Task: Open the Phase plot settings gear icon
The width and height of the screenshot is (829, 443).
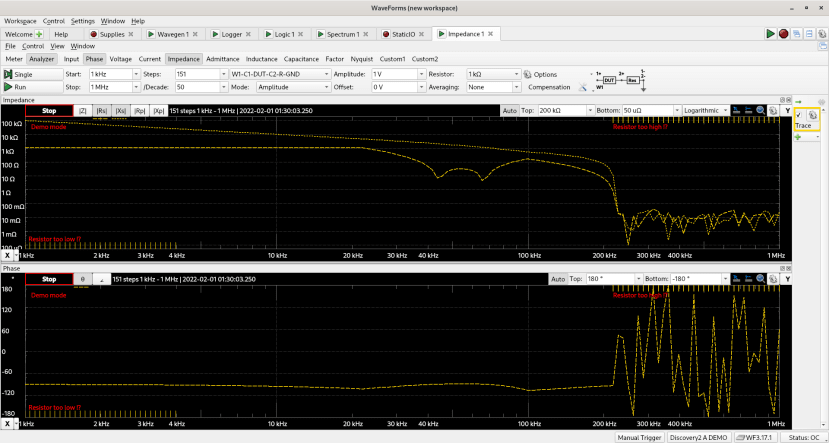Action: click(772, 279)
